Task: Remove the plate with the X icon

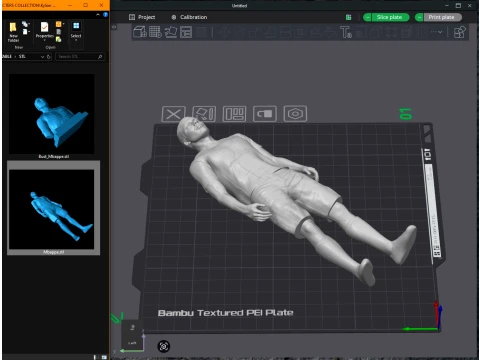Action: 173,114
